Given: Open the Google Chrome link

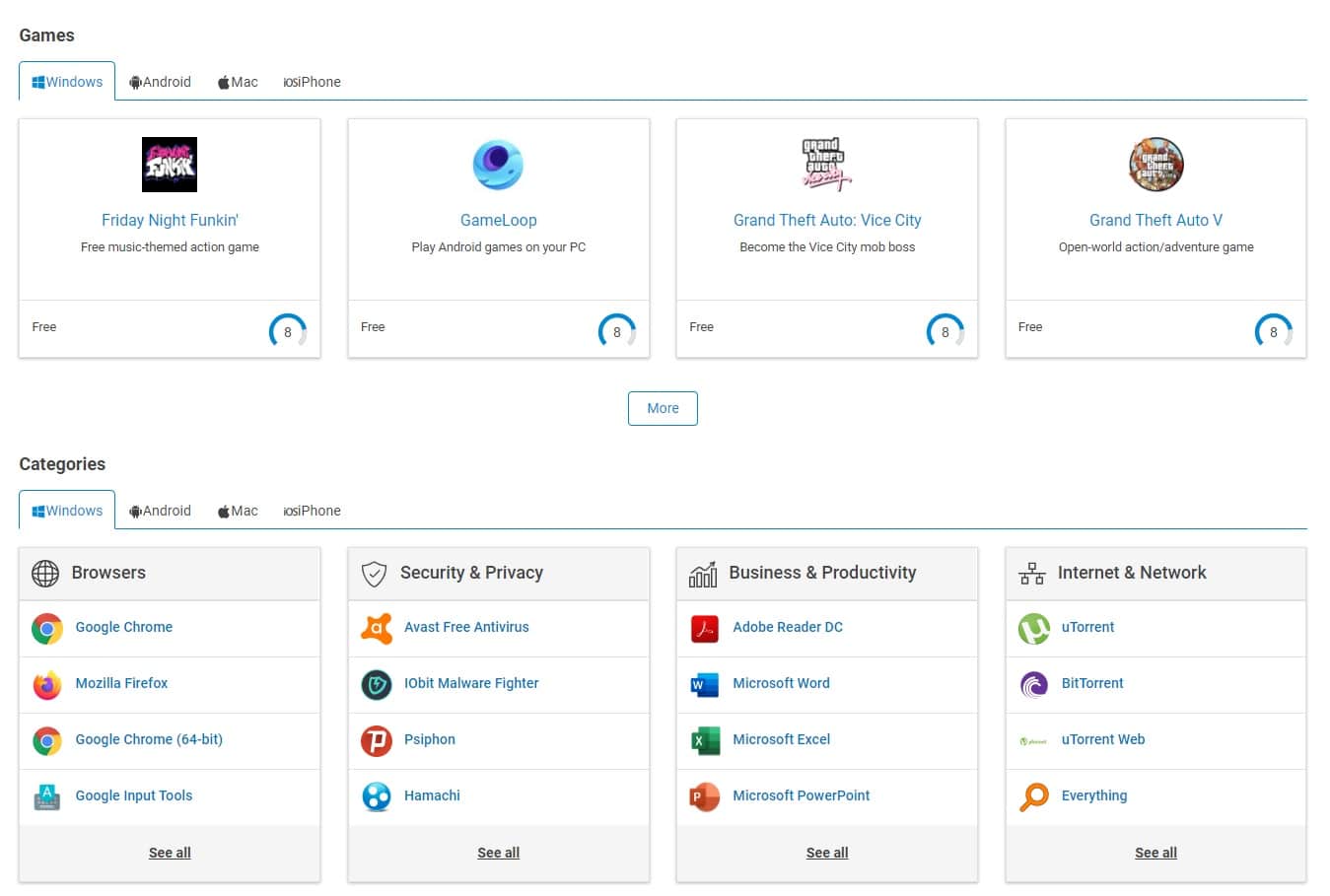Looking at the screenshot, I should coord(124,627).
